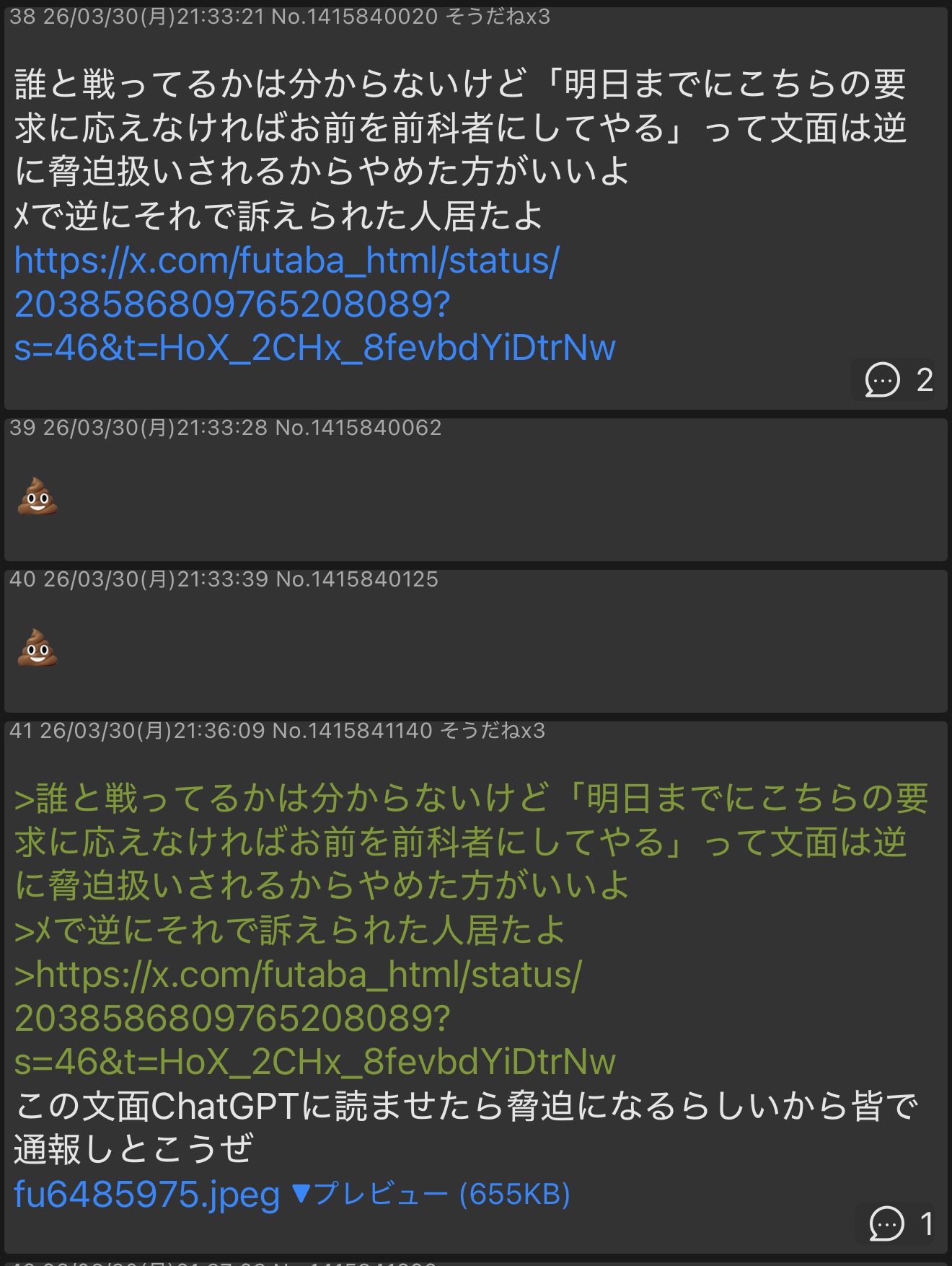Tap quoted green text beginning >誰と戦ってるか
952x1266 pixels.
[471, 842]
